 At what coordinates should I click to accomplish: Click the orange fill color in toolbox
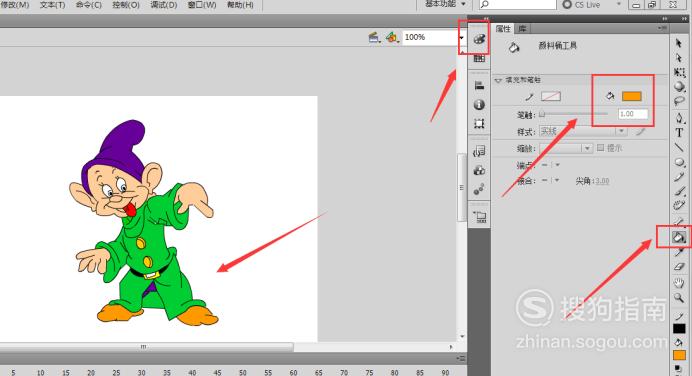(x=679, y=355)
